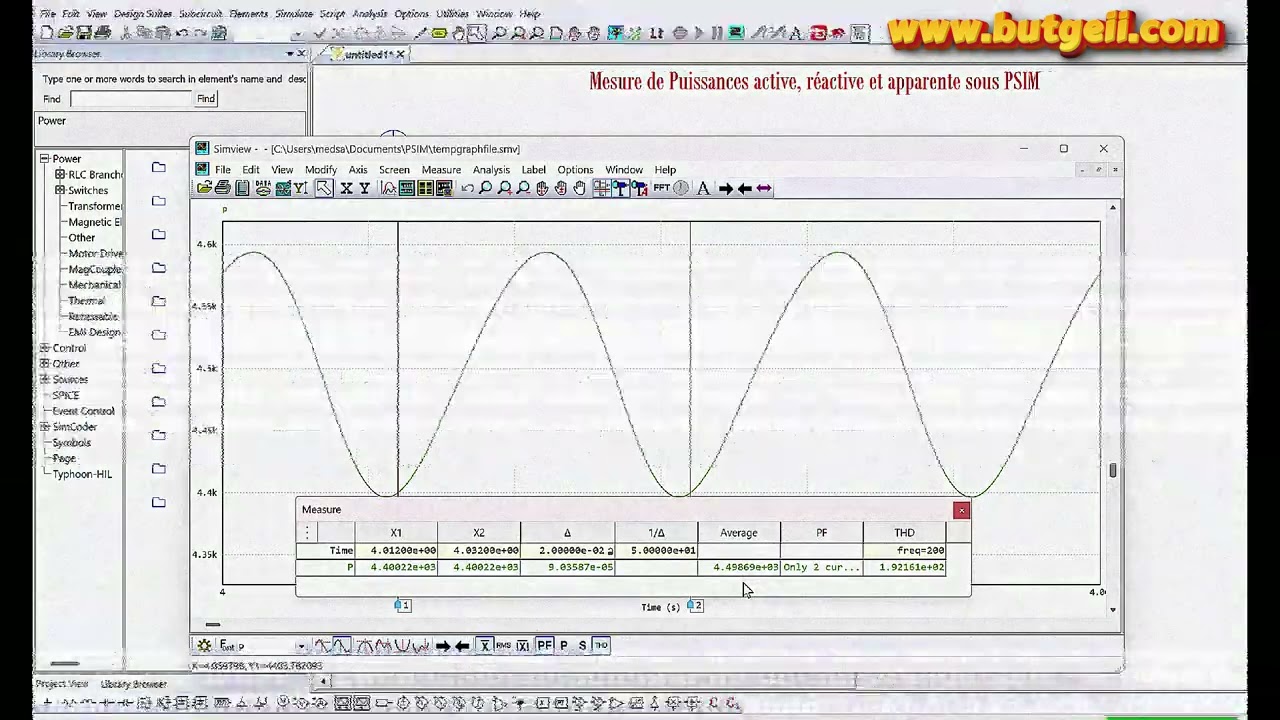Click the DATA view icon in Simview toolbar

coord(262,188)
